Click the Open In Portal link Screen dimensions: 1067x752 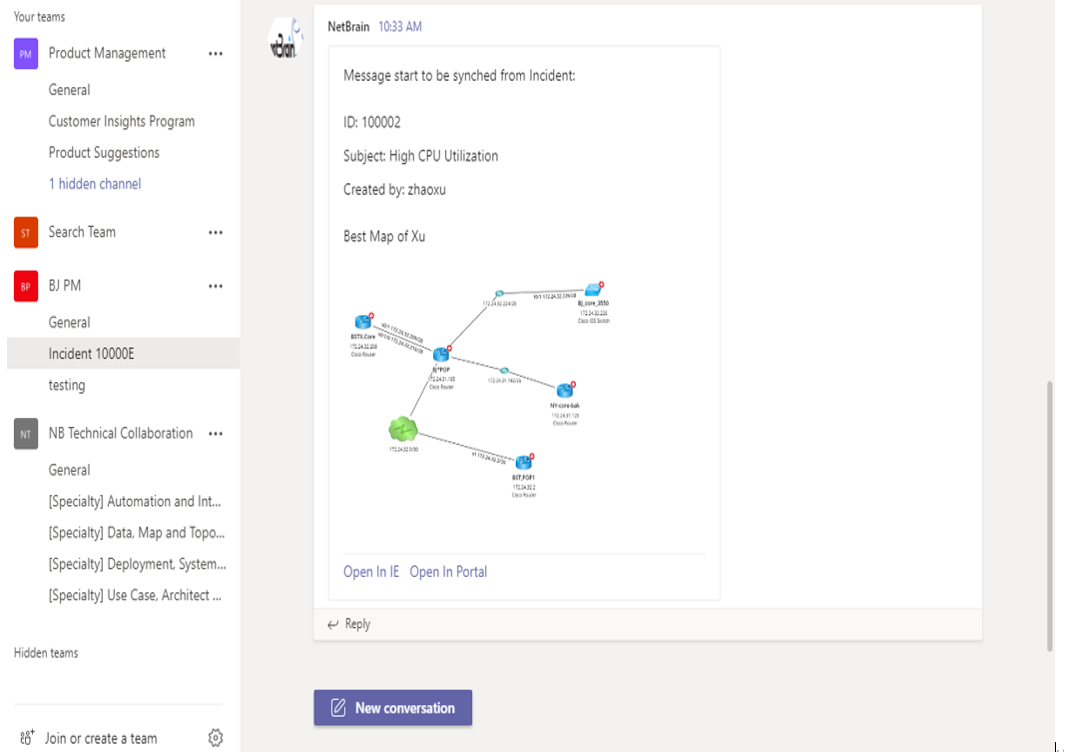point(448,572)
